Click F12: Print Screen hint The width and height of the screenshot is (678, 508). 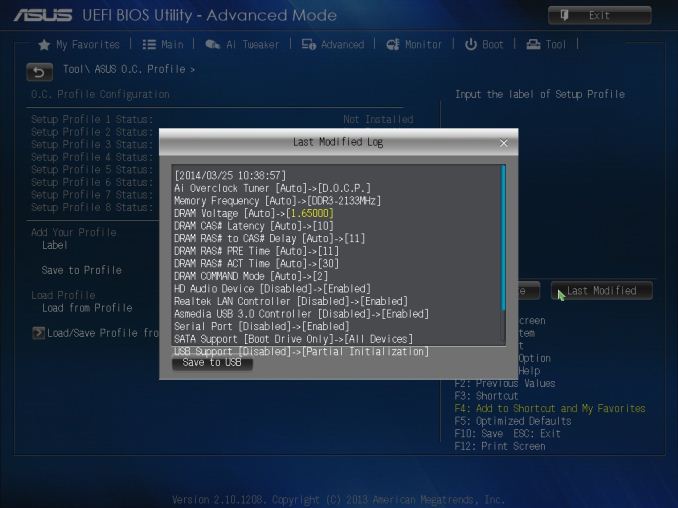coord(500,446)
